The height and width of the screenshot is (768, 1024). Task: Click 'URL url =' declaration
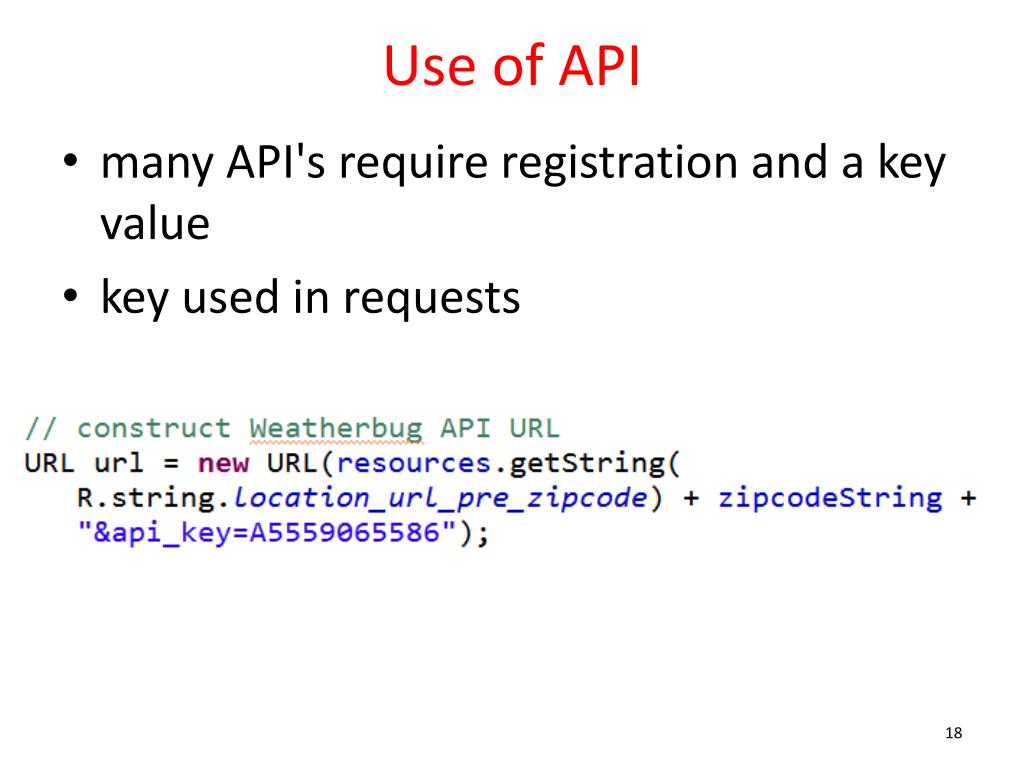click(x=101, y=463)
